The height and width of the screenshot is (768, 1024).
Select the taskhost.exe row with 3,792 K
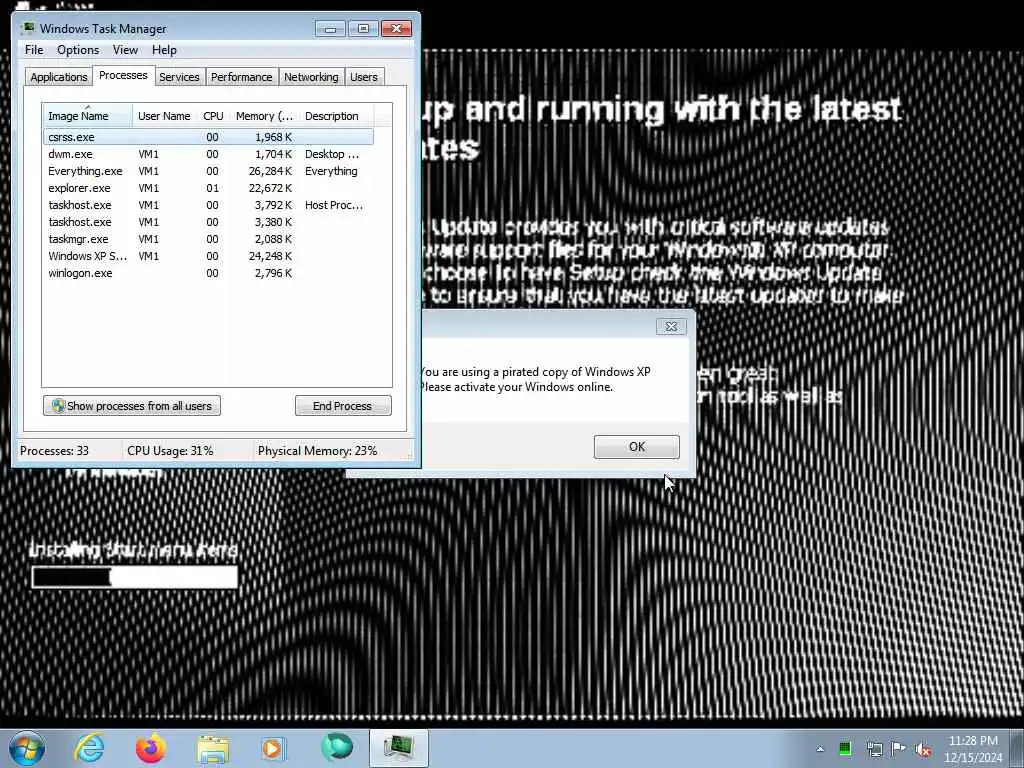[x=208, y=205]
